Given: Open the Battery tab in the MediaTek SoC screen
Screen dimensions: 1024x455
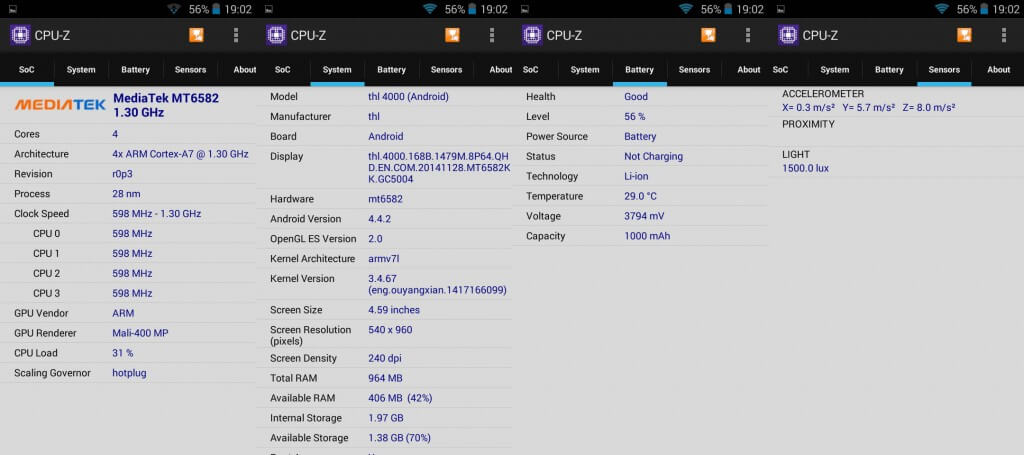Looking at the screenshot, I should coord(135,70).
